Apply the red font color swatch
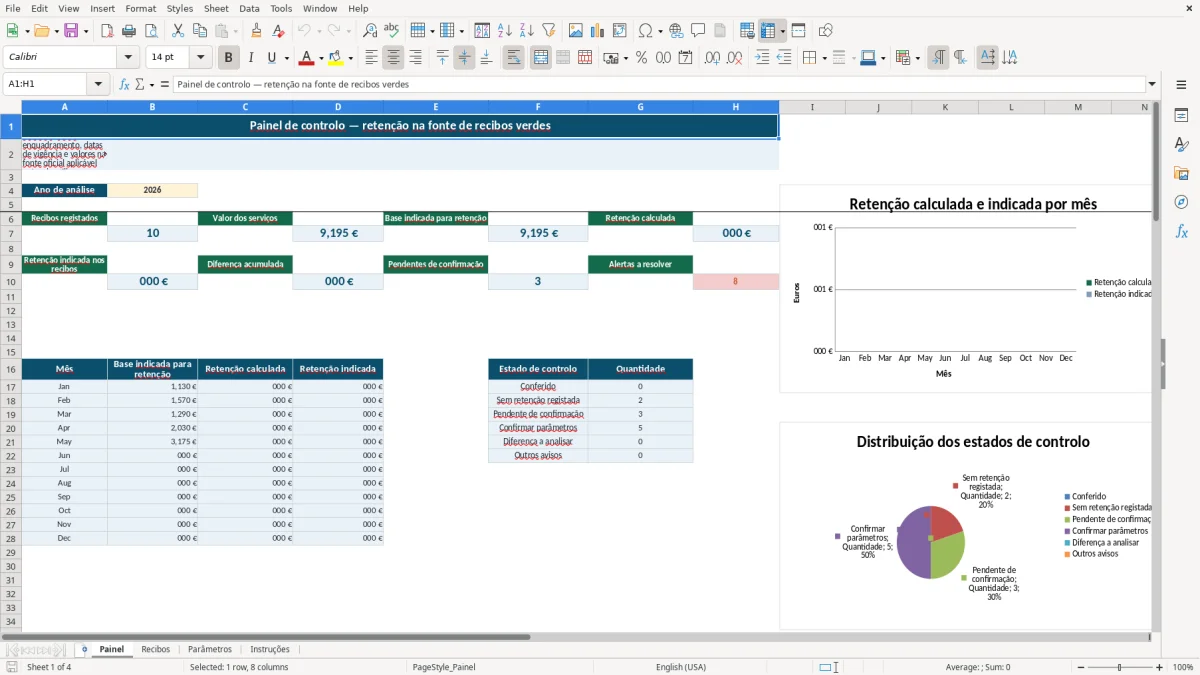 click(306, 58)
